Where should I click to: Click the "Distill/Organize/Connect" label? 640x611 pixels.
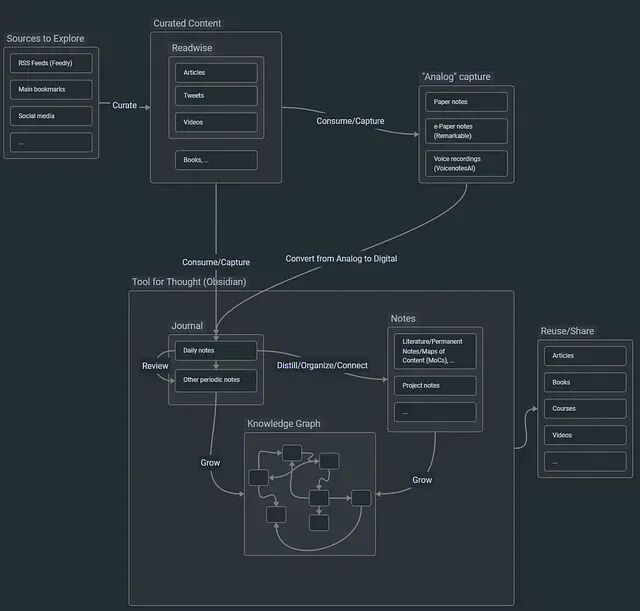[x=322, y=366]
